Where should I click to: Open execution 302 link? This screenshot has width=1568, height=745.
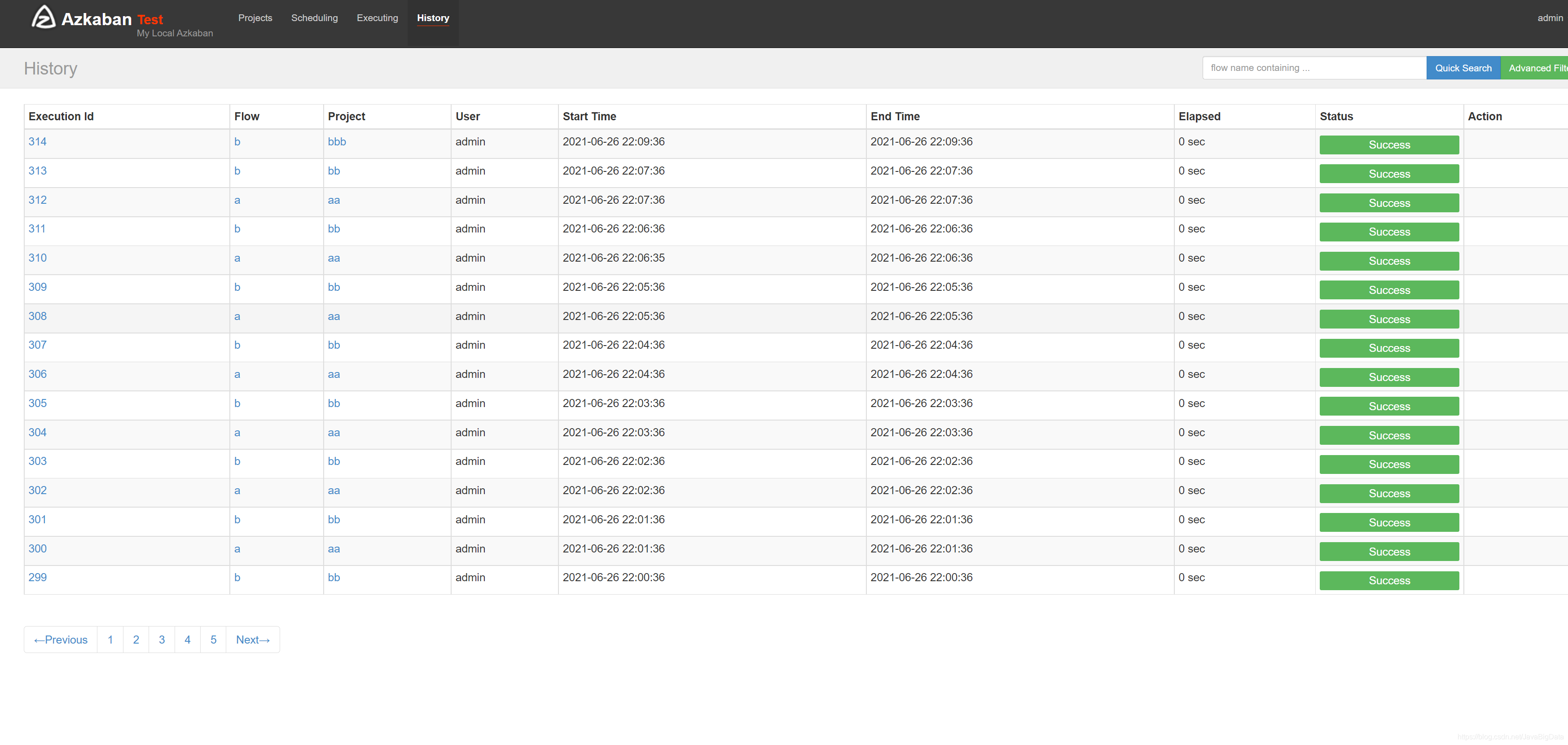tap(37, 491)
